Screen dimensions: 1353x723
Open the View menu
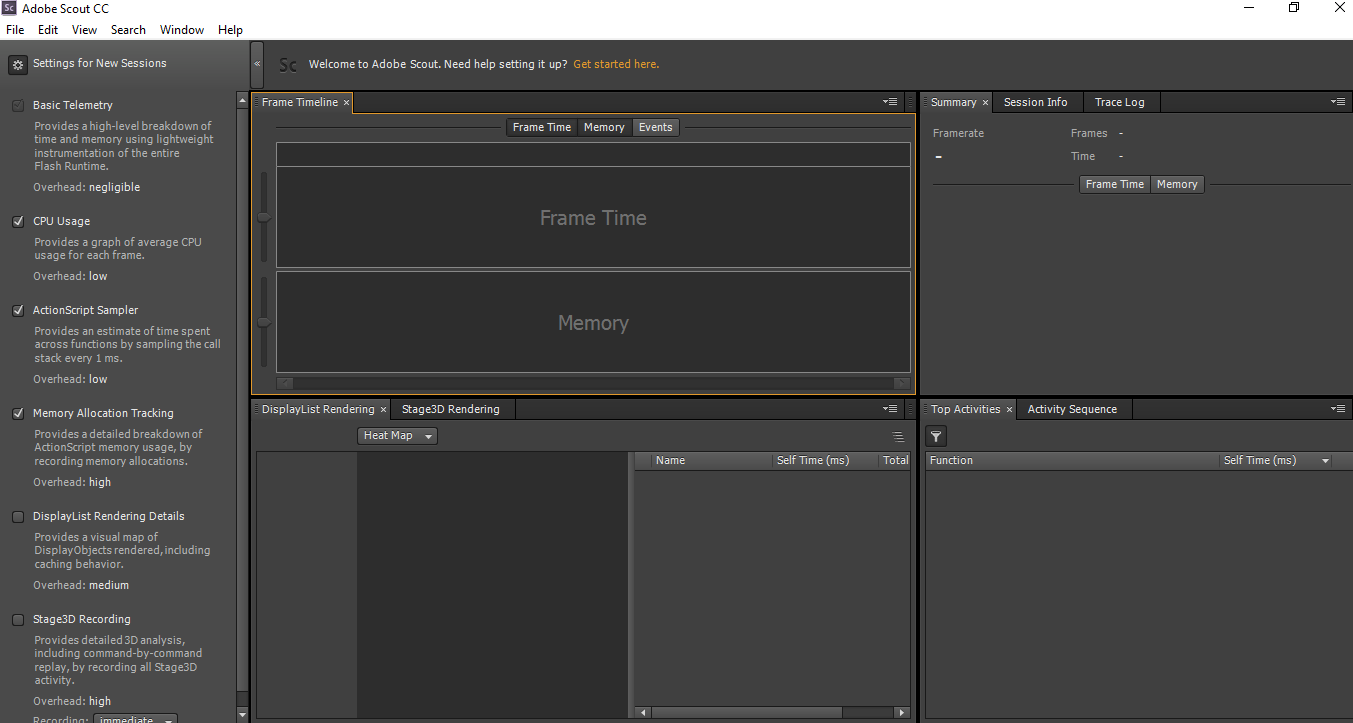[85, 30]
